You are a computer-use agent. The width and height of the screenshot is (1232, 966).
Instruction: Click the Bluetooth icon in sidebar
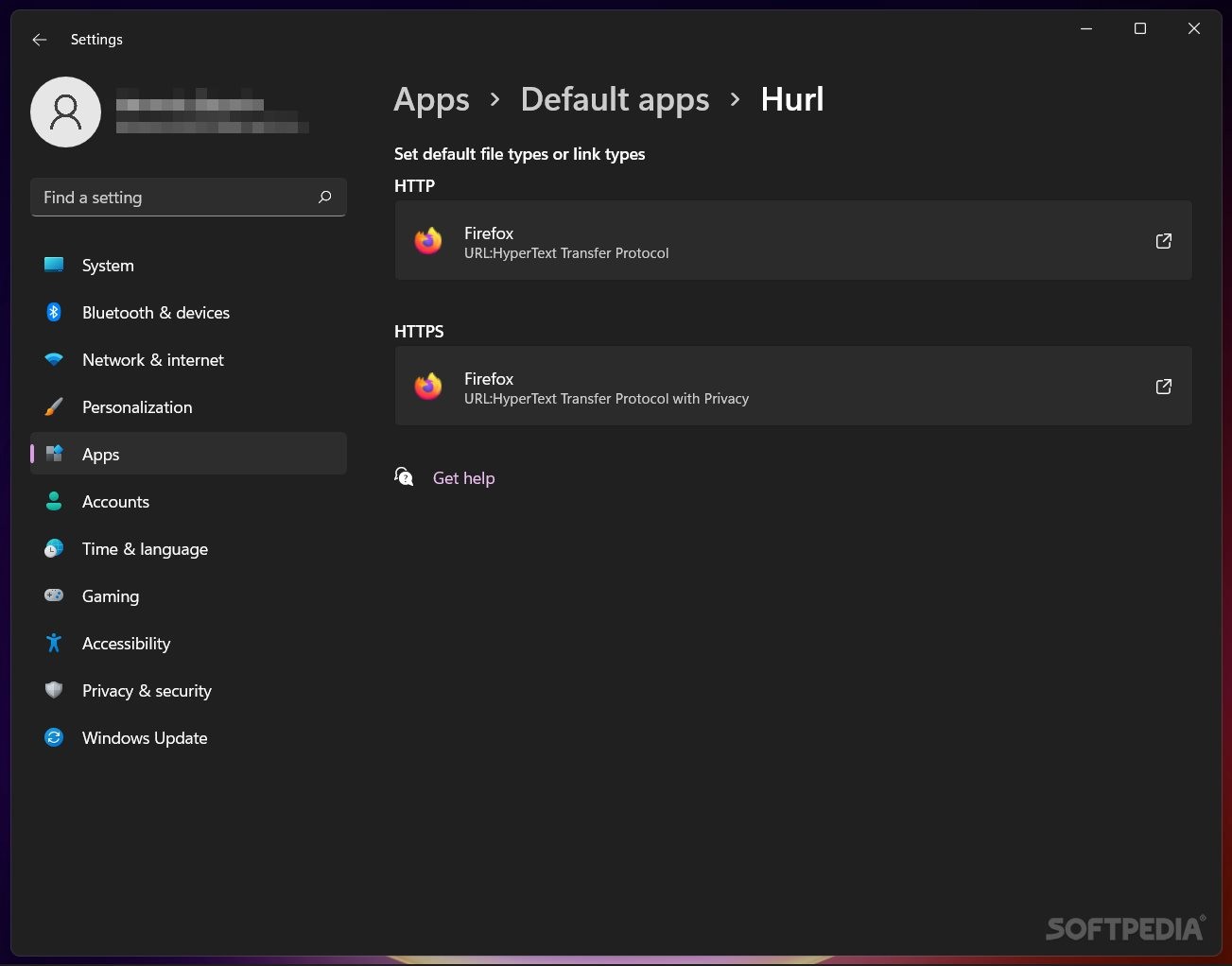[x=54, y=312]
